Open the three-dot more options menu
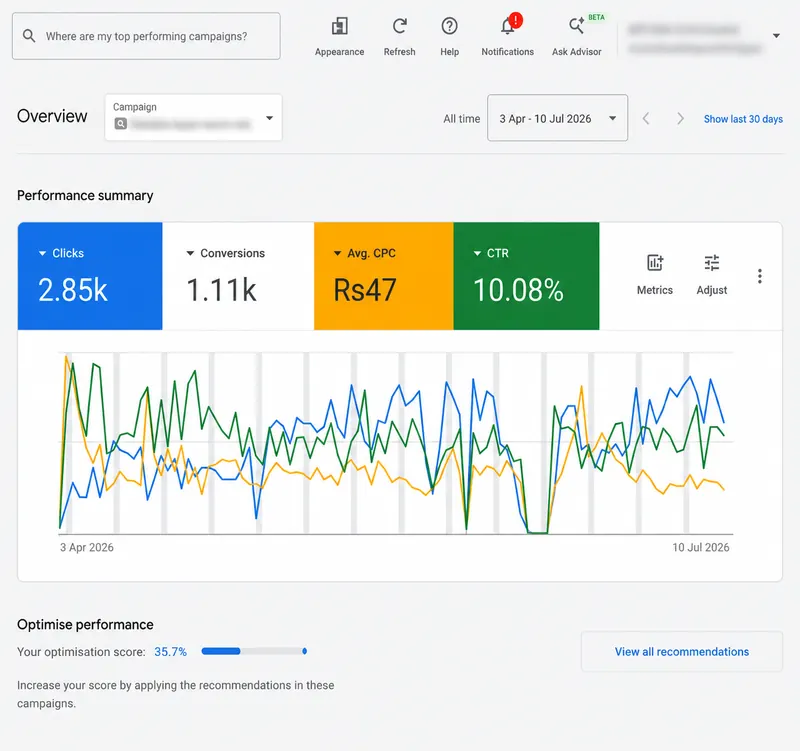The width and height of the screenshot is (800, 751). pos(760,276)
